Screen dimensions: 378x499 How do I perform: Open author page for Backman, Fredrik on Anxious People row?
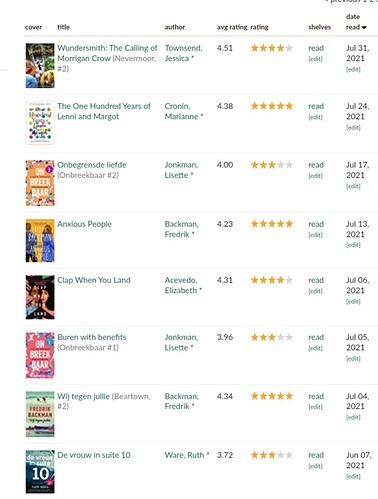click(x=181, y=229)
